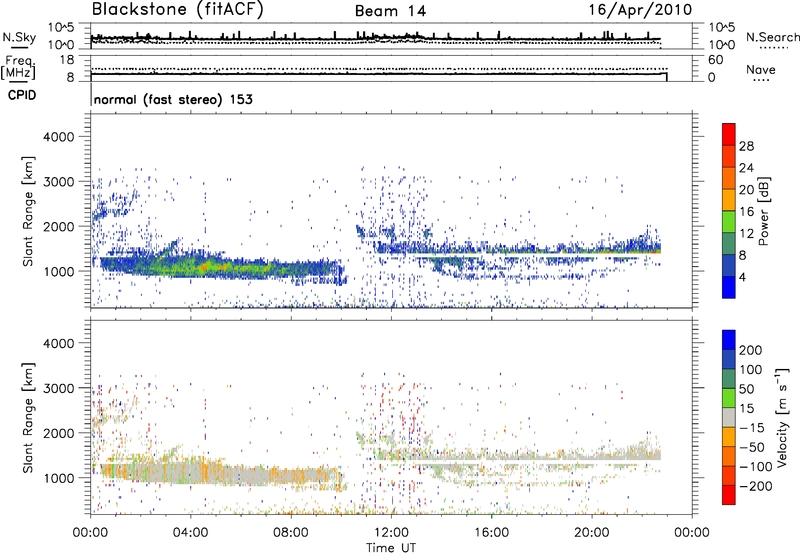Click the velocity colorbar value "-200"
The width and height of the screenshot is (800, 554).
click(756, 486)
